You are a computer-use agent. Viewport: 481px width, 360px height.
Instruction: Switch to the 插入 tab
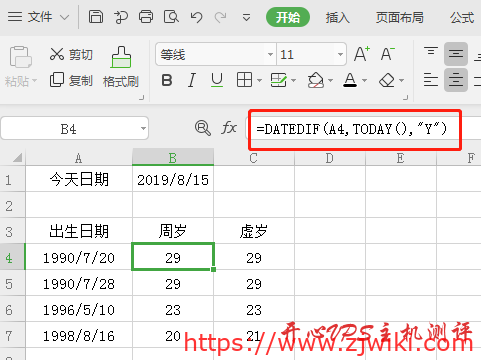pos(337,17)
